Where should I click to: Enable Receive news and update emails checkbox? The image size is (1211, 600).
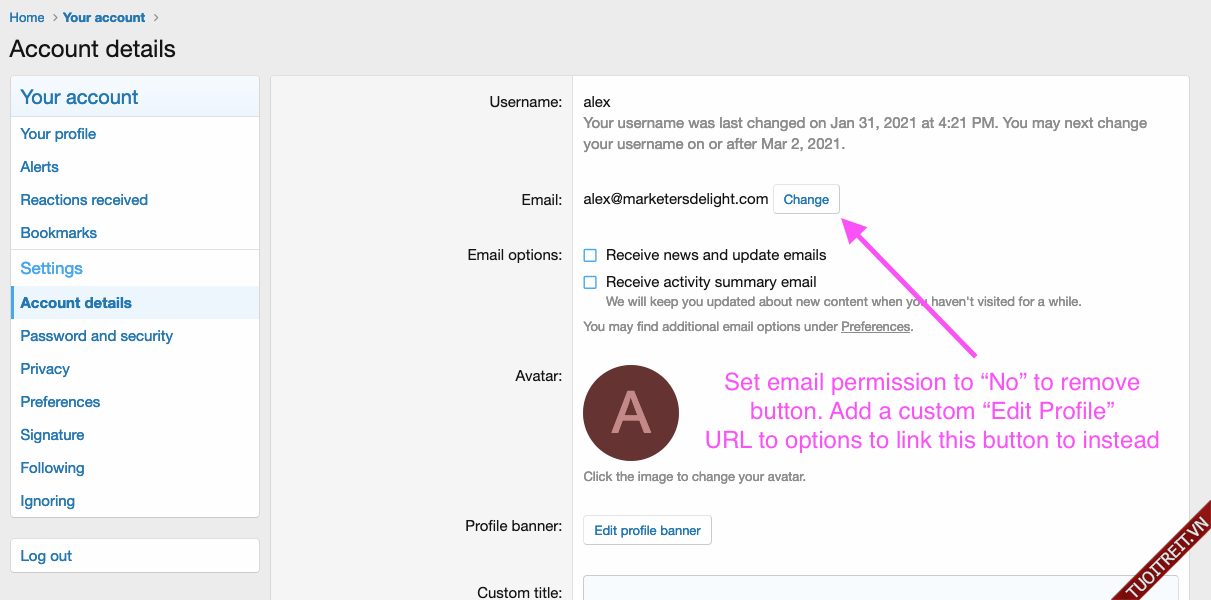click(591, 255)
